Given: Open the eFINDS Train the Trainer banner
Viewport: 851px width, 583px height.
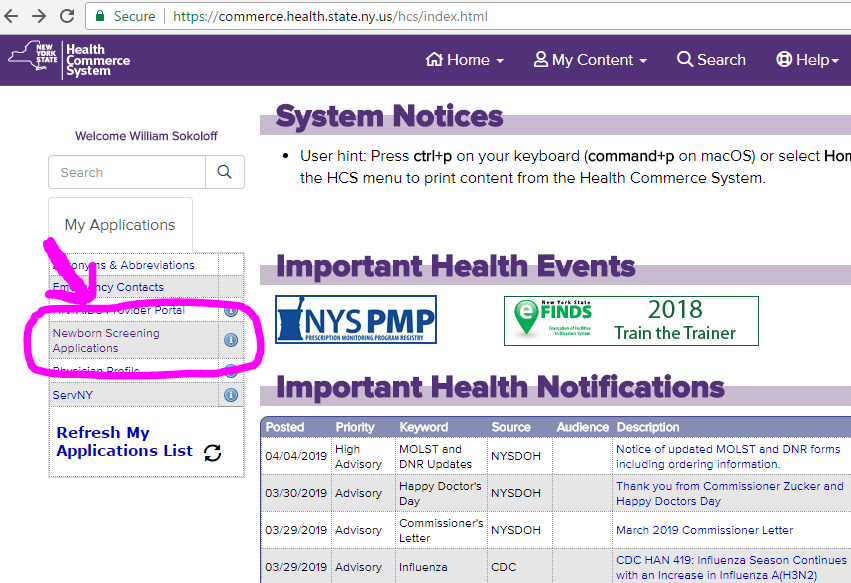Looking at the screenshot, I should (631, 320).
